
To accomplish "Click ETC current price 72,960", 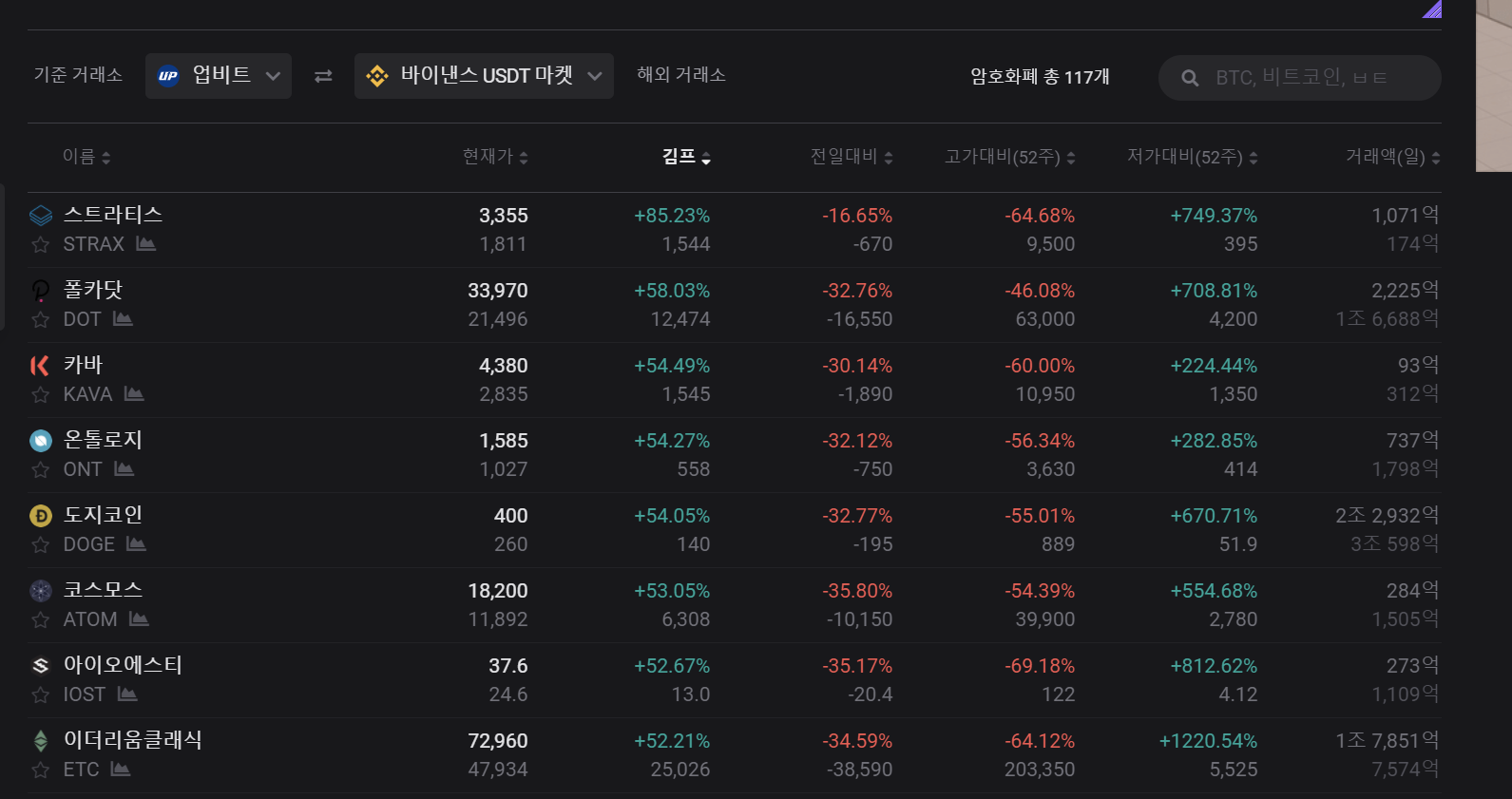I will click(498, 741).
